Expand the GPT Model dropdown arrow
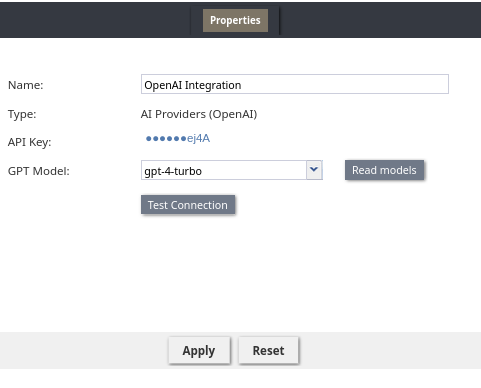 314,170
